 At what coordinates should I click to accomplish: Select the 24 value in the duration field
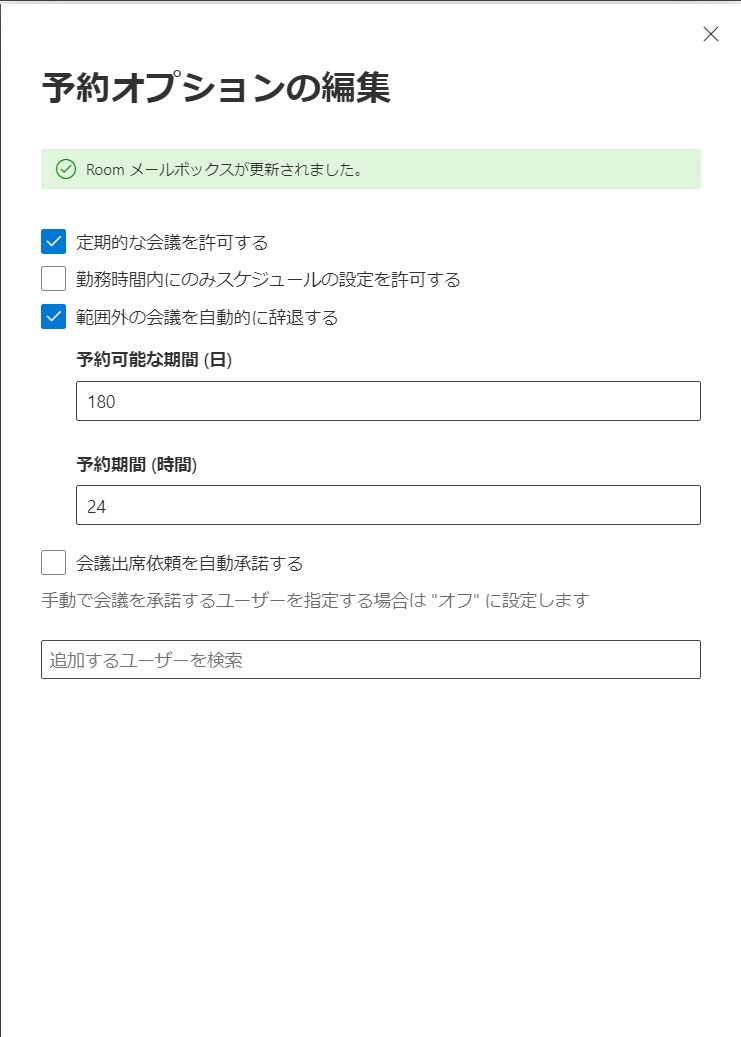(91, 505)
